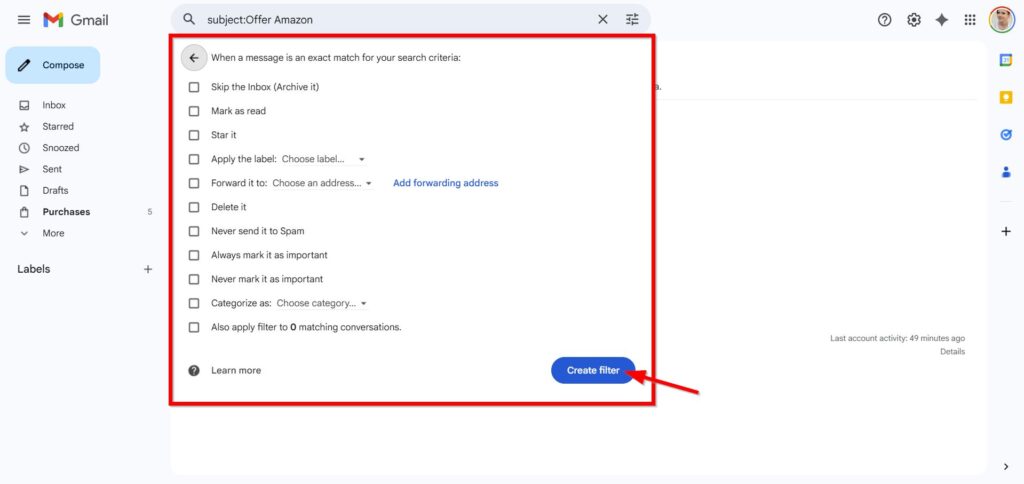Open the Choose category dropdown

tap(322, 303)
